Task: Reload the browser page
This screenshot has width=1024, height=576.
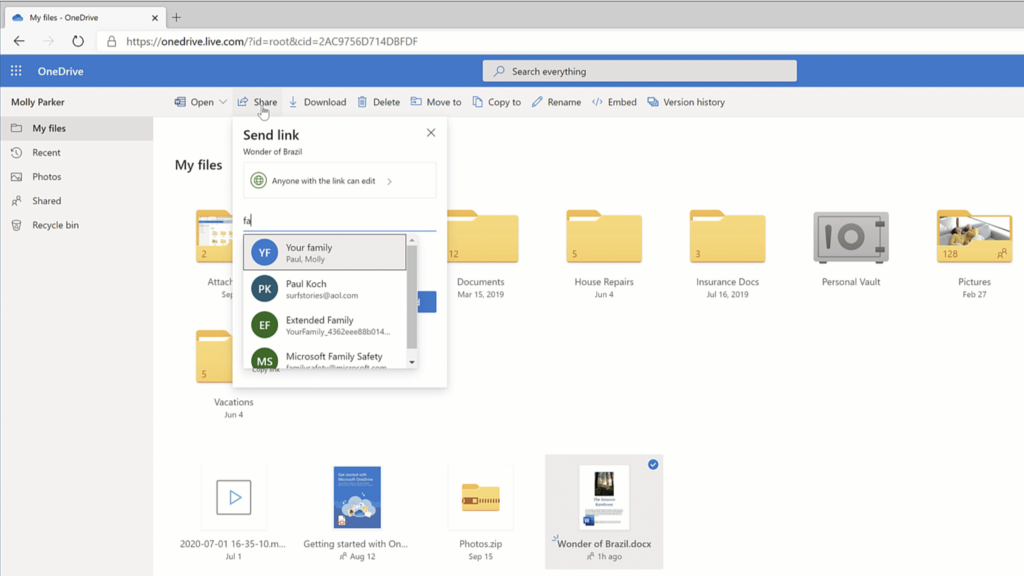Action: (x=78, y=41)
